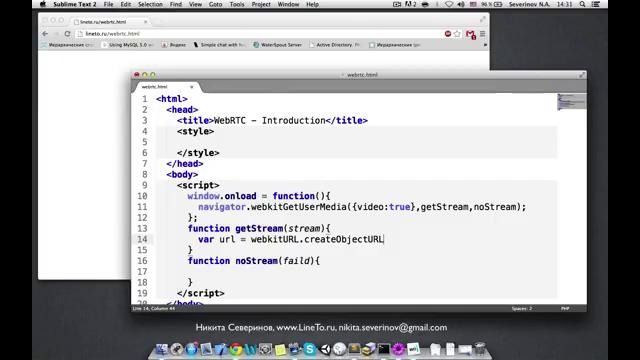640x360 pixels.
Task: Click the 'WebRTC - Introduction' title text
Action: (x=270, y=121)
